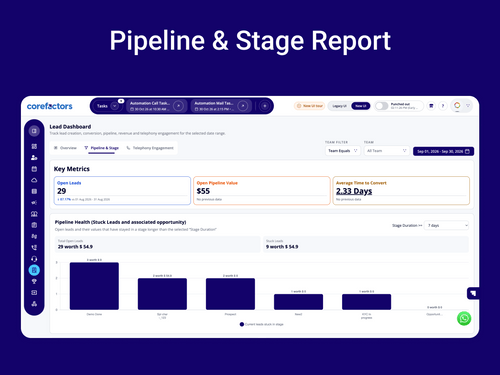This screenshot has height=375, width=500.
Task: Click the New UI tour button
Action: coord(309,106)
